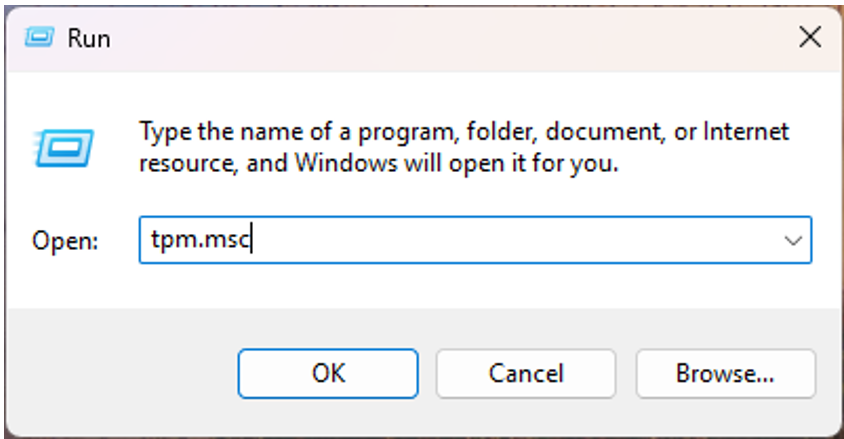Viewport: 844px width, 439px height.
Task: Expand the Open command history dropdown
Action: tap(793, 241)
